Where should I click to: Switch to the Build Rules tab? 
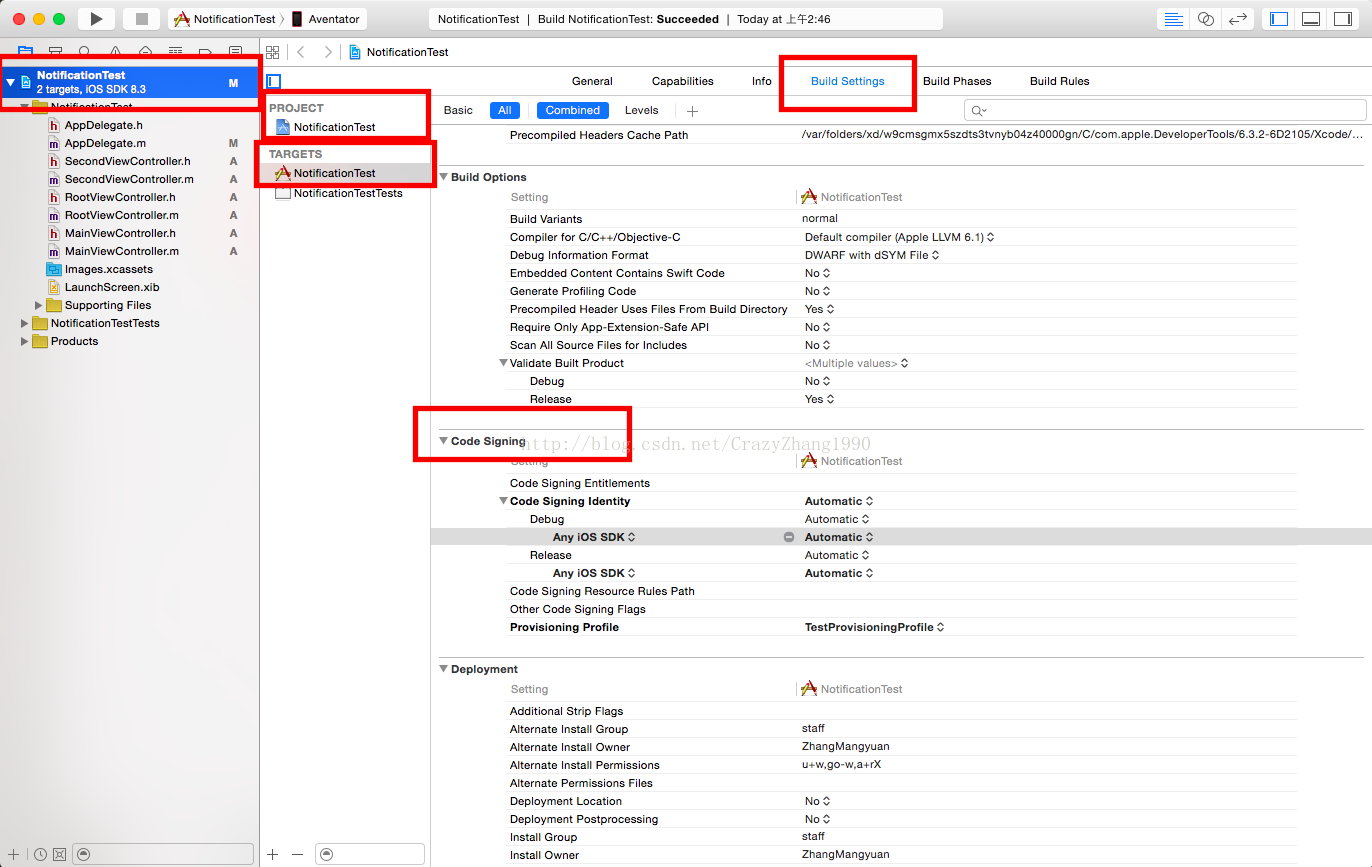pyautogui.click(x=1059, y=81)
